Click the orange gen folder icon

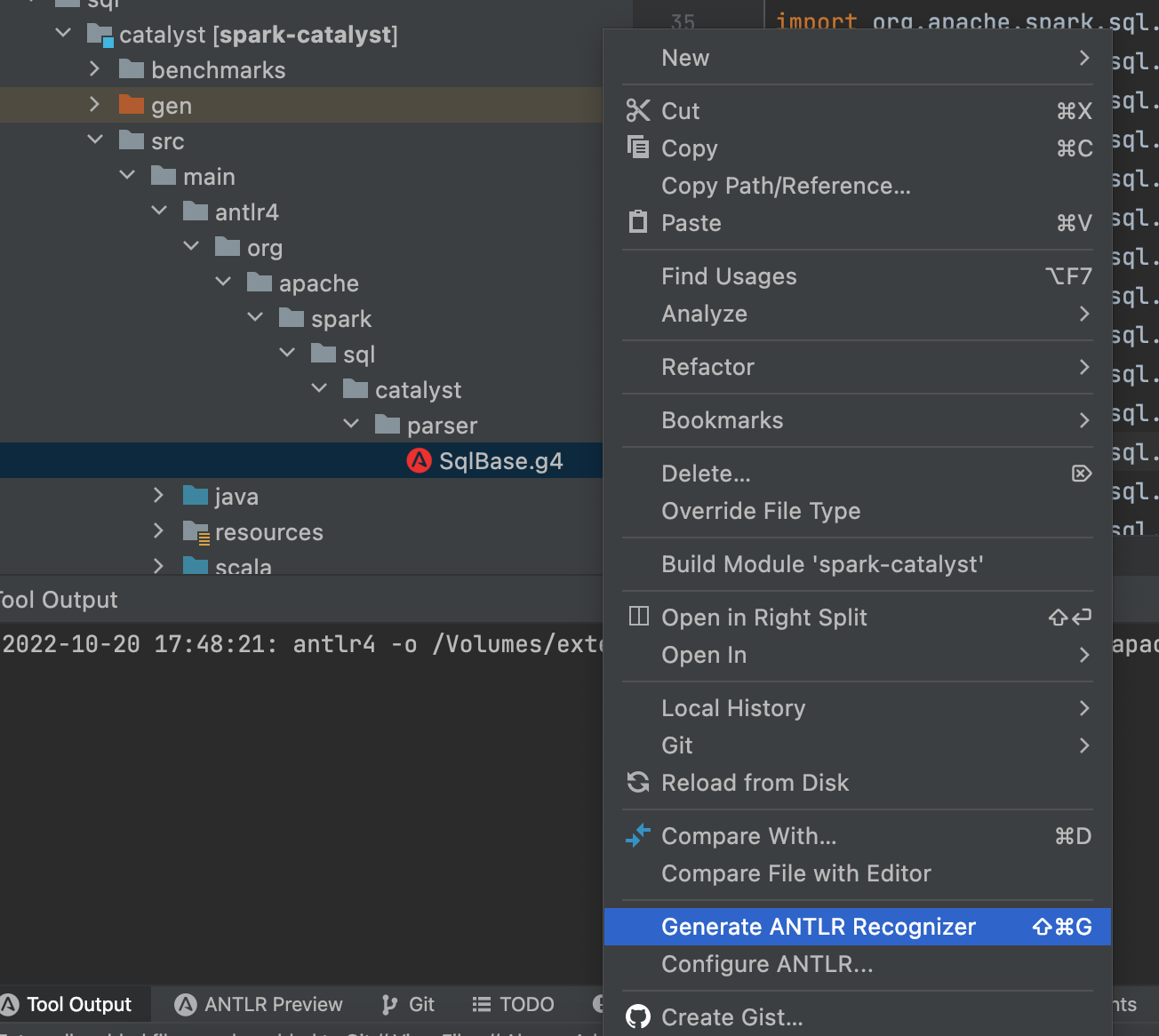pos(132,105)
